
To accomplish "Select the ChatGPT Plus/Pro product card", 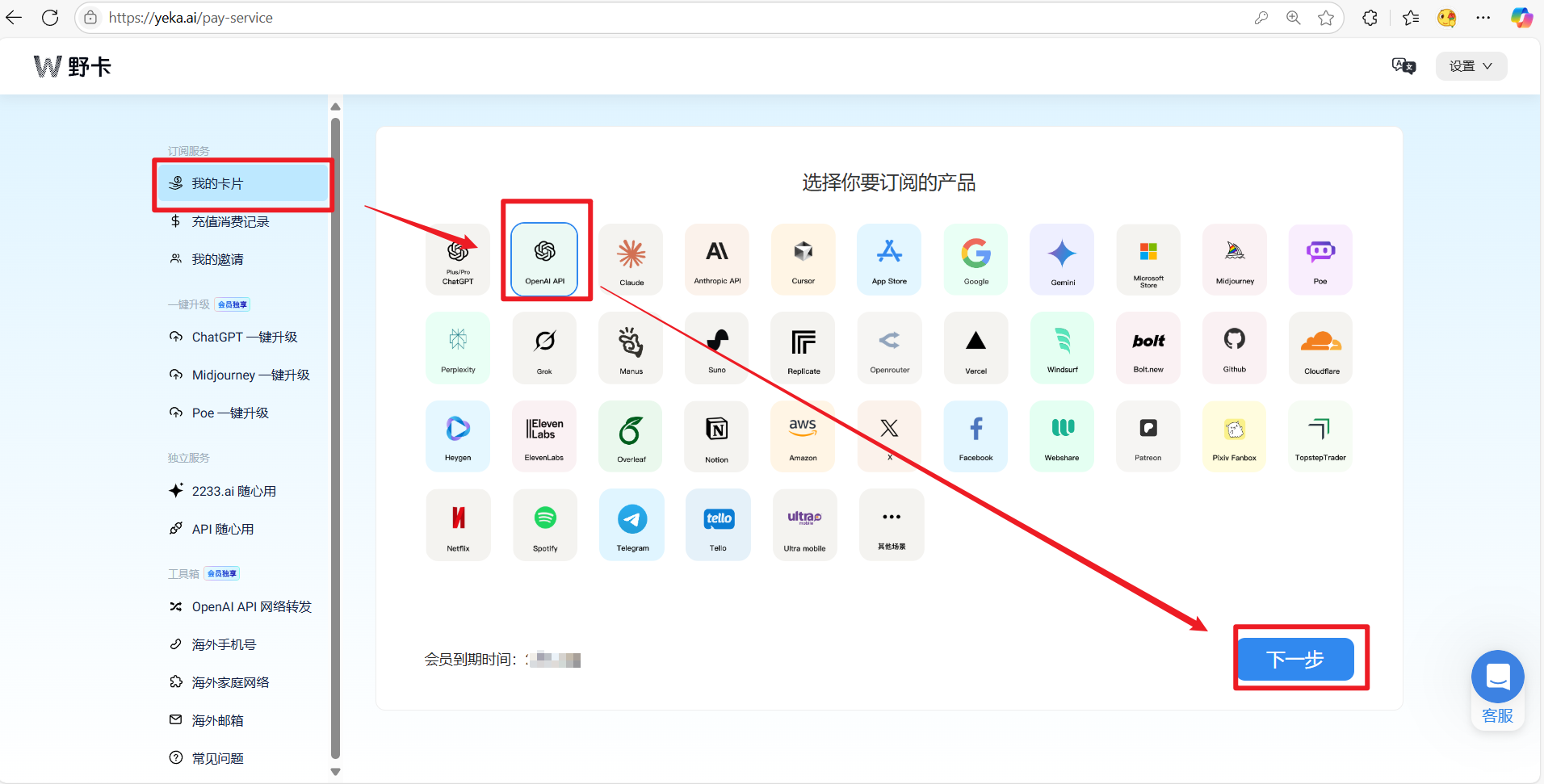I will pos(458,259).
